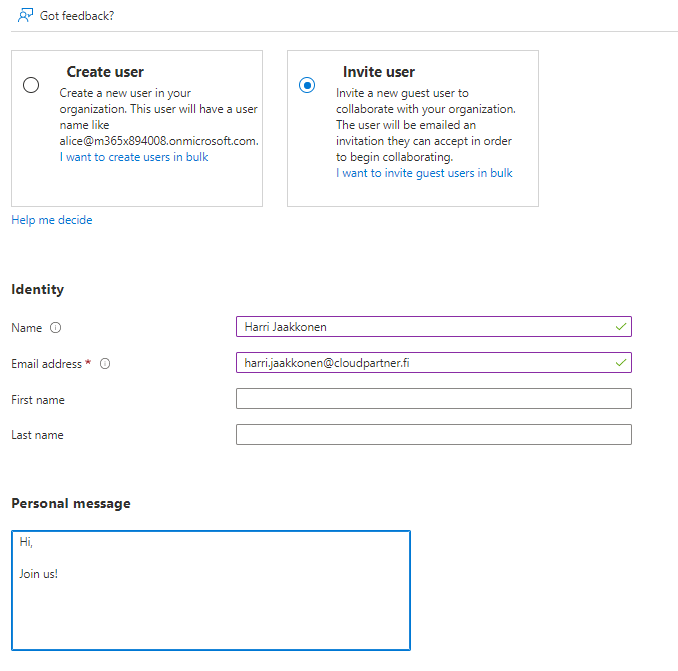Click the green checkmark in the Name field
This screenshot has width=678, height=671.
point(620,327)
